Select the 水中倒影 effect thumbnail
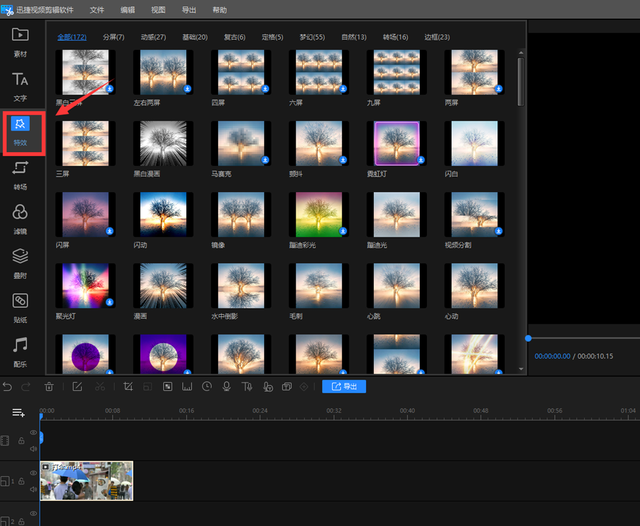This screenshot has height=526, width=640. coord(241,286)
